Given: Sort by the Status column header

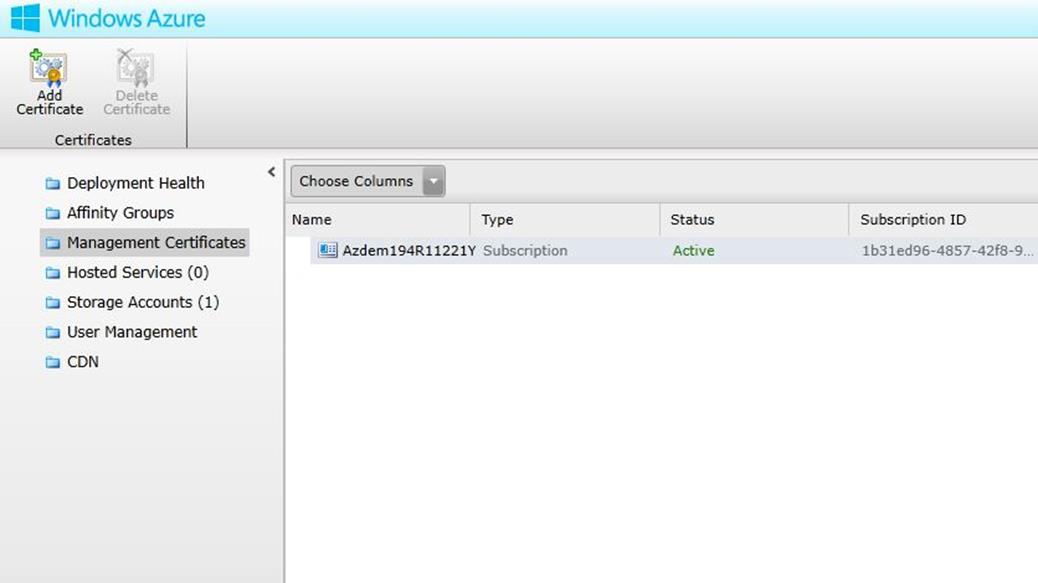Looking at the screenshot, I should pyautogui.click(x=692, y=220).
